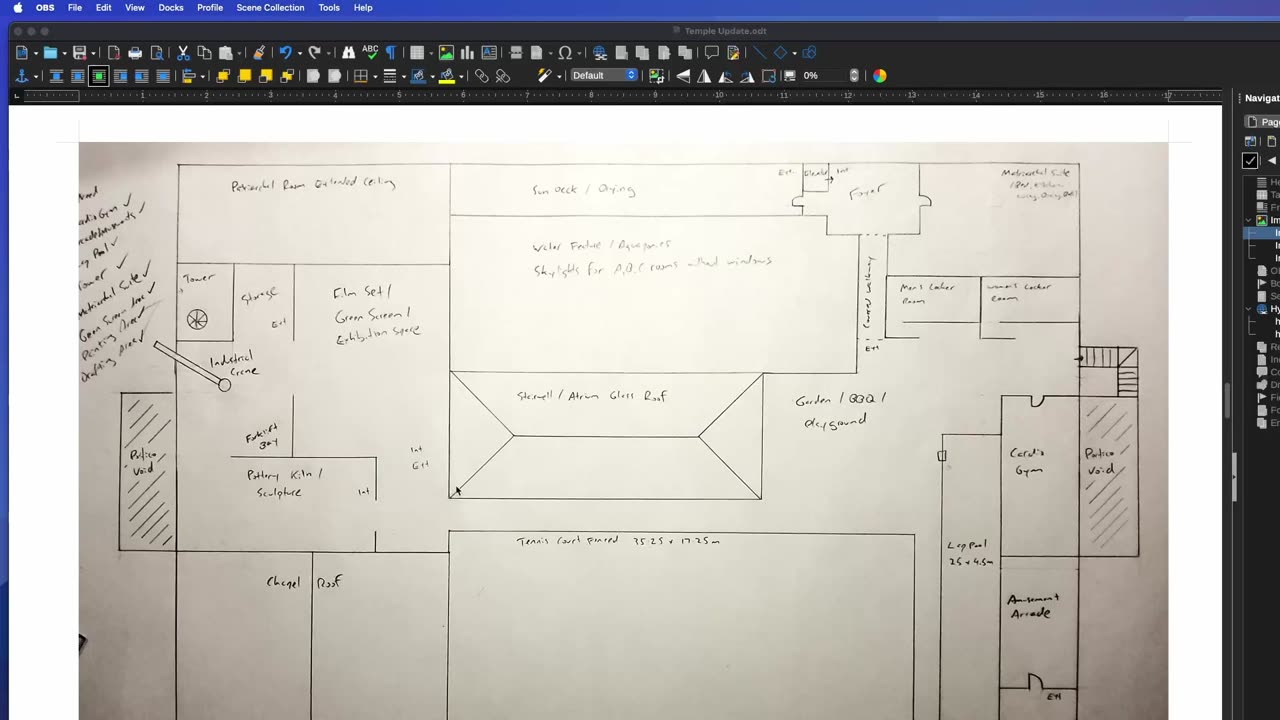Click the Border Style lines icon

(x=390, y=75)
